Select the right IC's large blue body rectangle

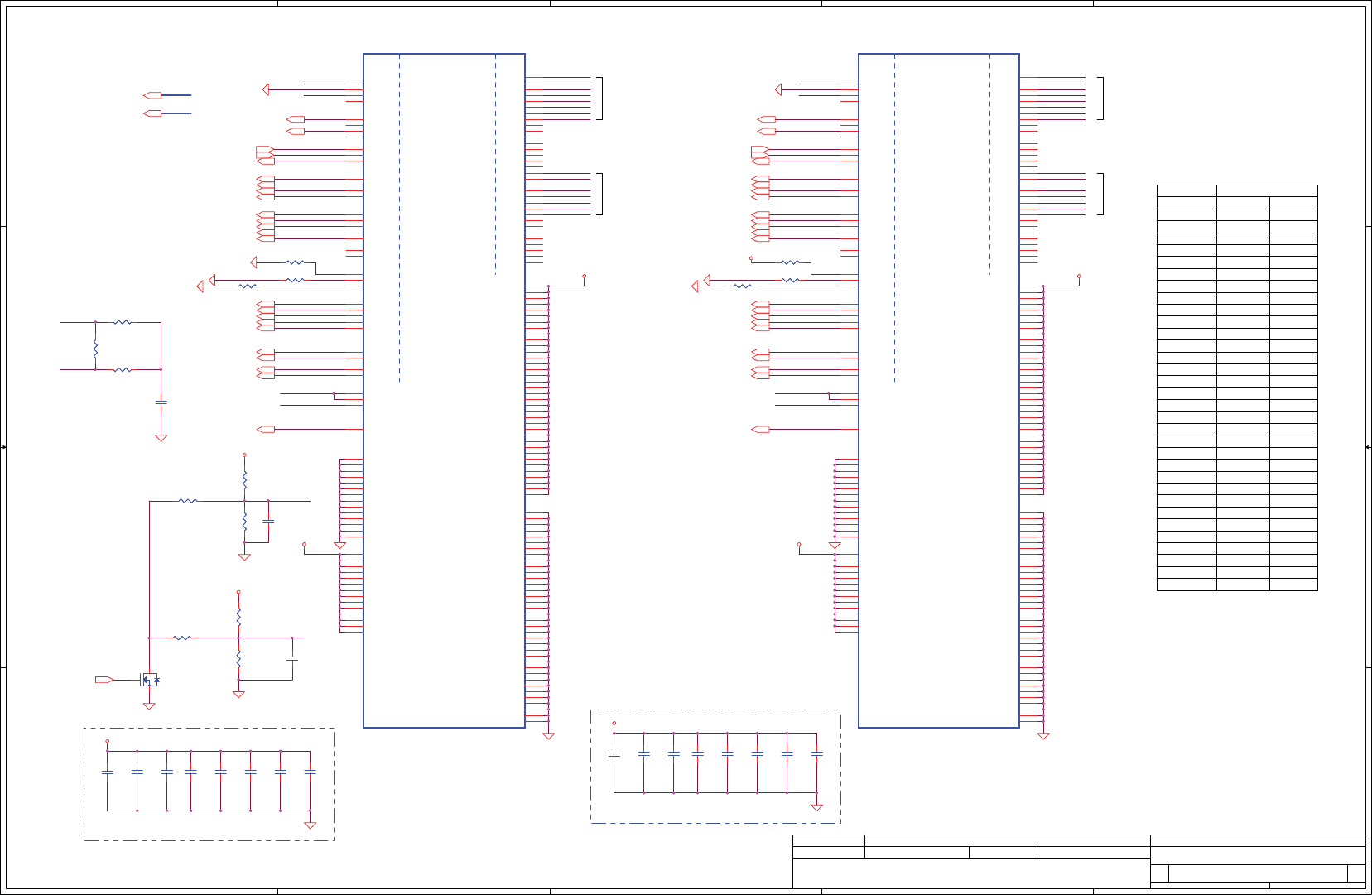[939, 391]
